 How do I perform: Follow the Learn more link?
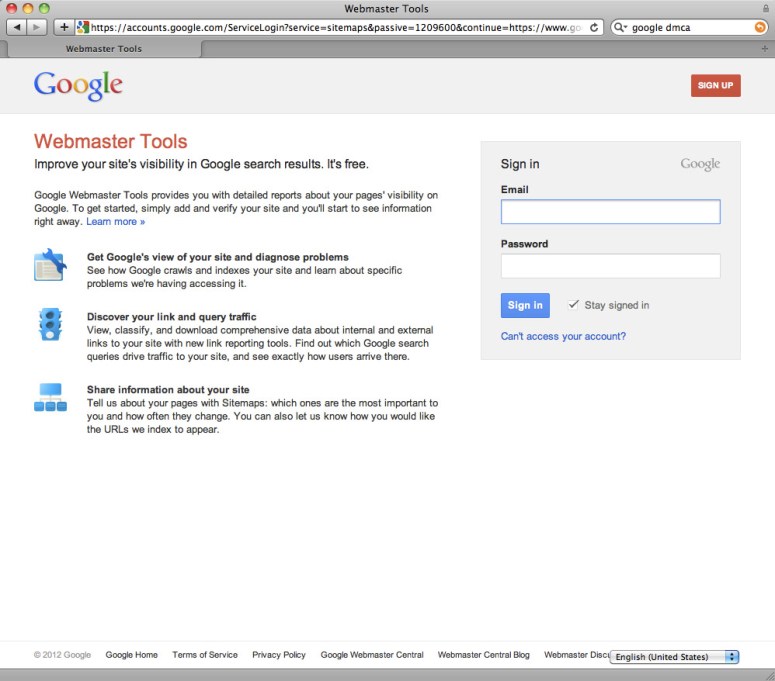(x=115, y=222)
